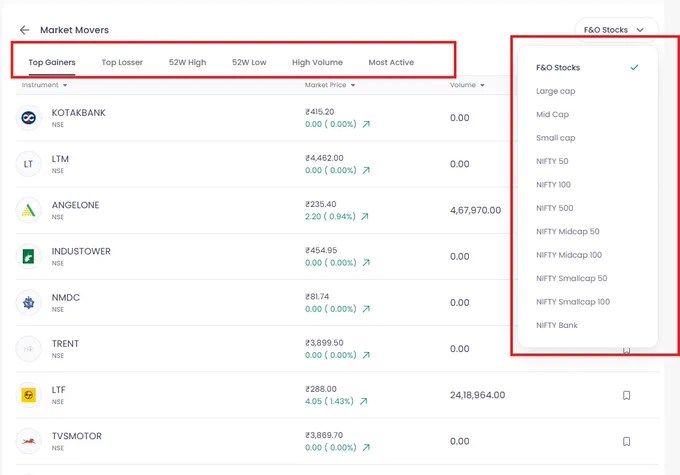Image resolution: width=680 pixels, height=475 pixels.
Task: Switch to the Top Losser tab
Action: tap(122, 62)
